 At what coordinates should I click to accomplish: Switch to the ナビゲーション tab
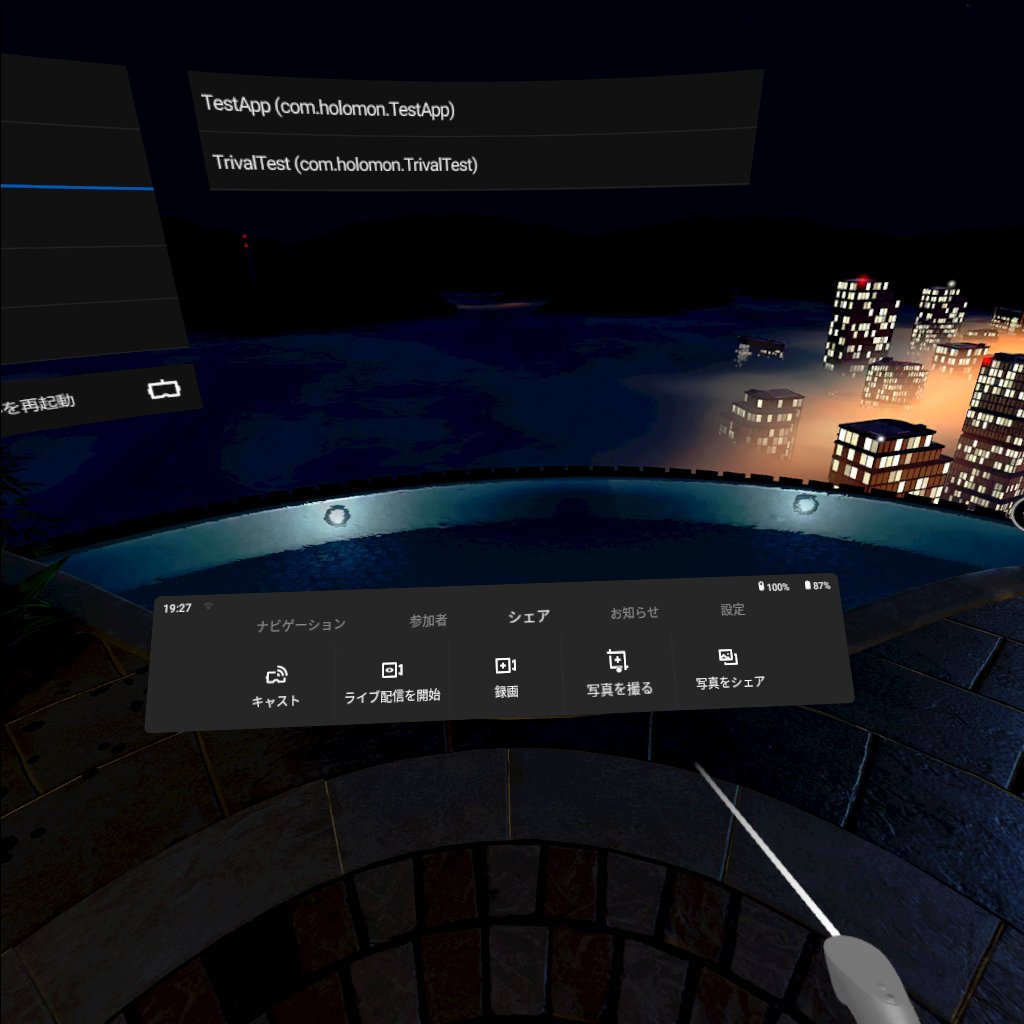point(301,625)
